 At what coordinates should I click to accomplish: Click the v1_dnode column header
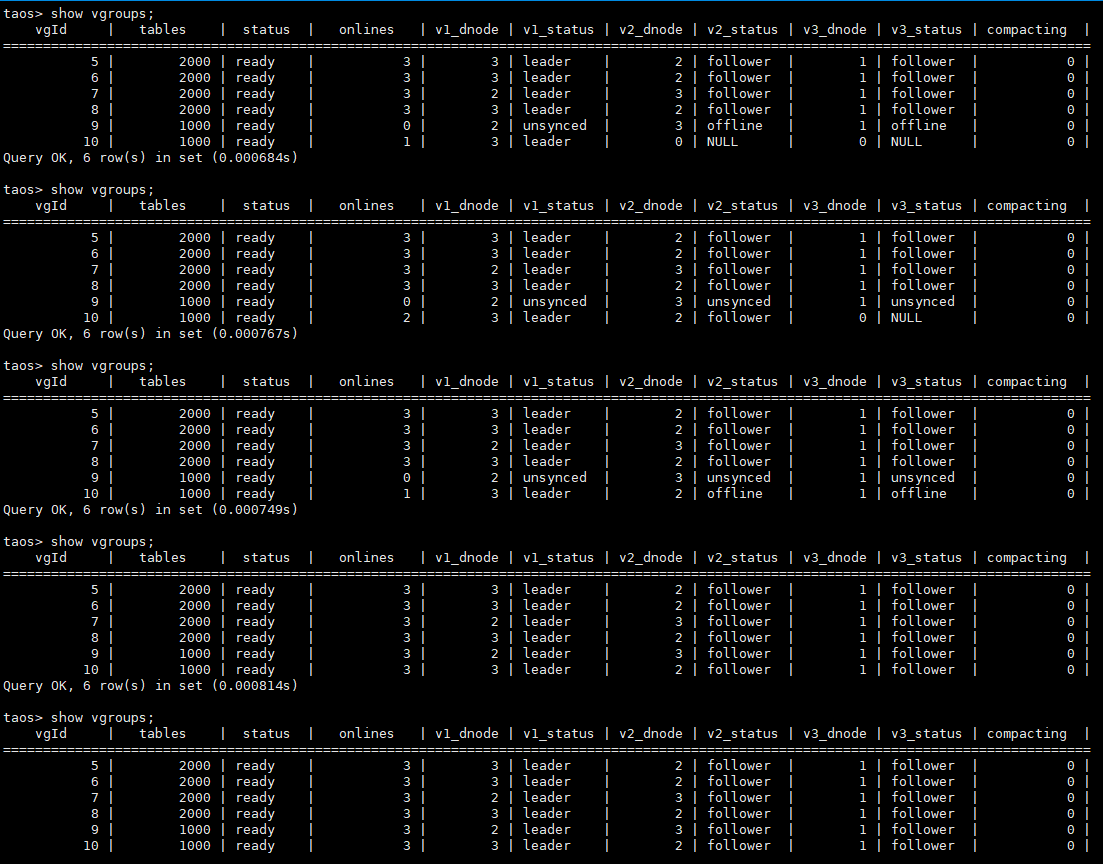click(467, 29)
